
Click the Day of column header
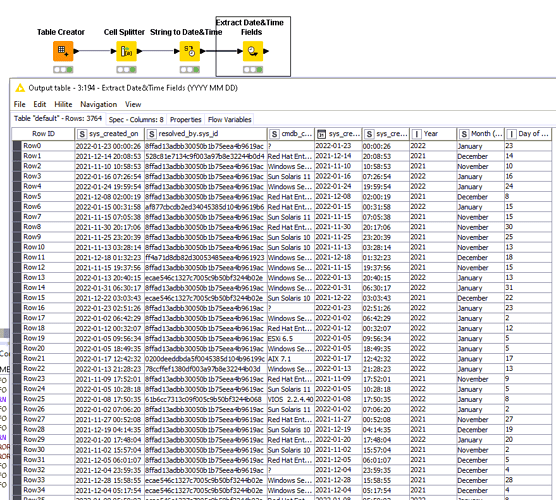click(528, 134)
